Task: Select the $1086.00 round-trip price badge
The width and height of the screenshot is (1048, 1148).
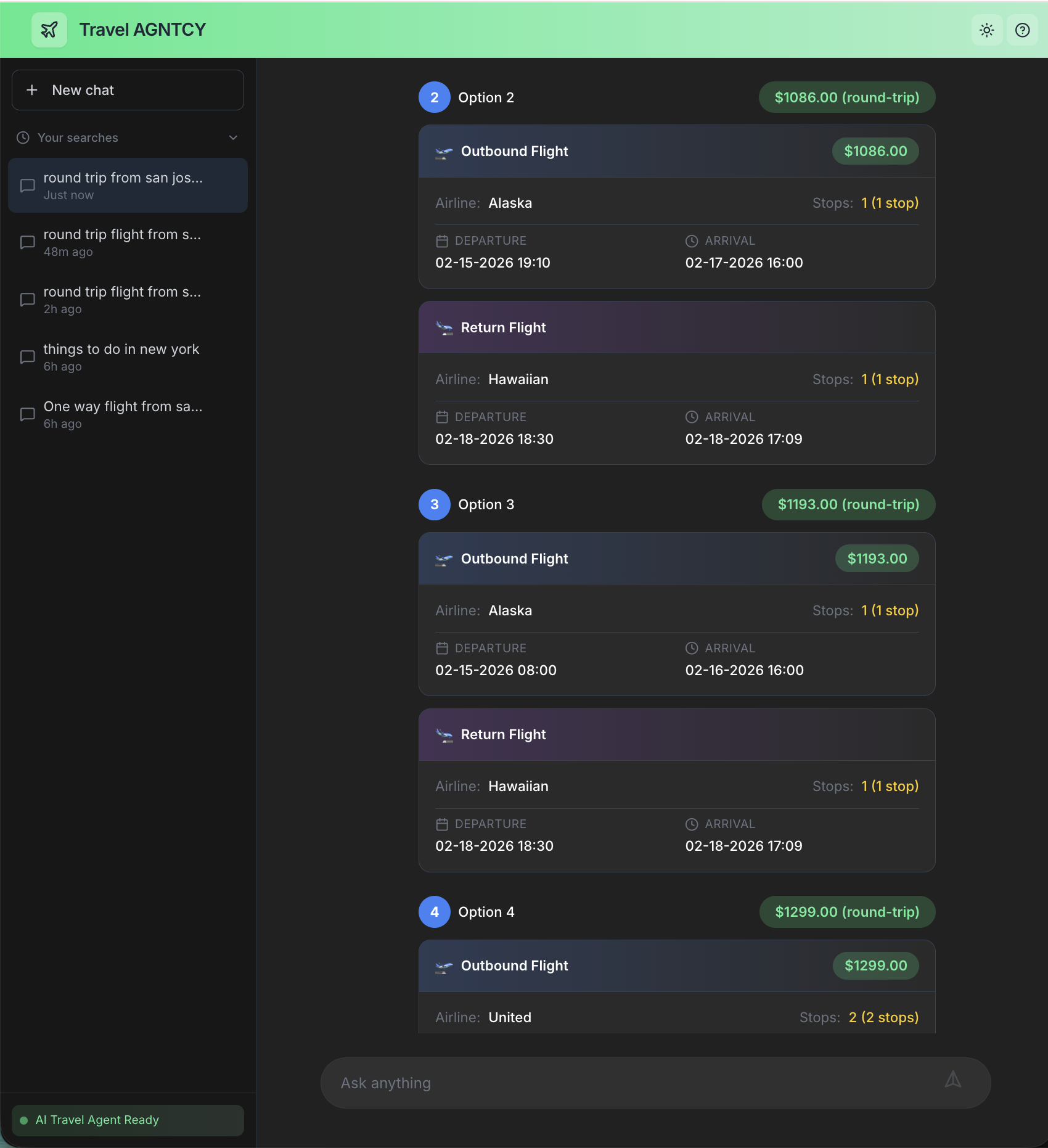Action: tap(847, 97)
